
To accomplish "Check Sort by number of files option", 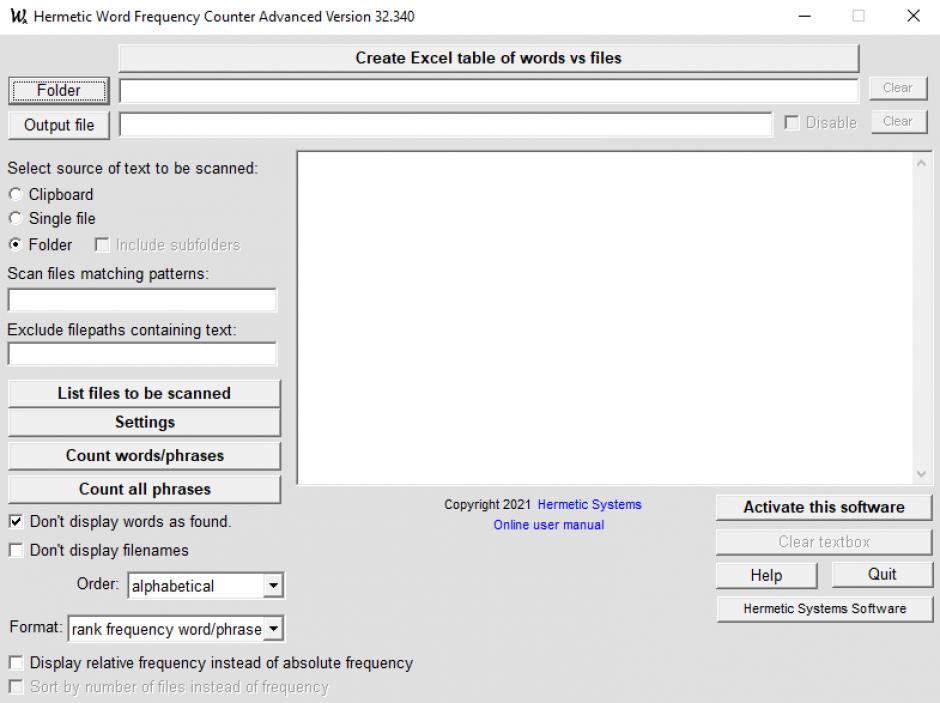I will tap(16, 687).
